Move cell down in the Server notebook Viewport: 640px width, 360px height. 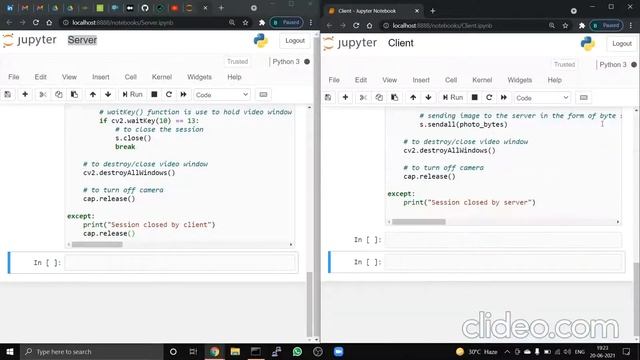point(108,95)
